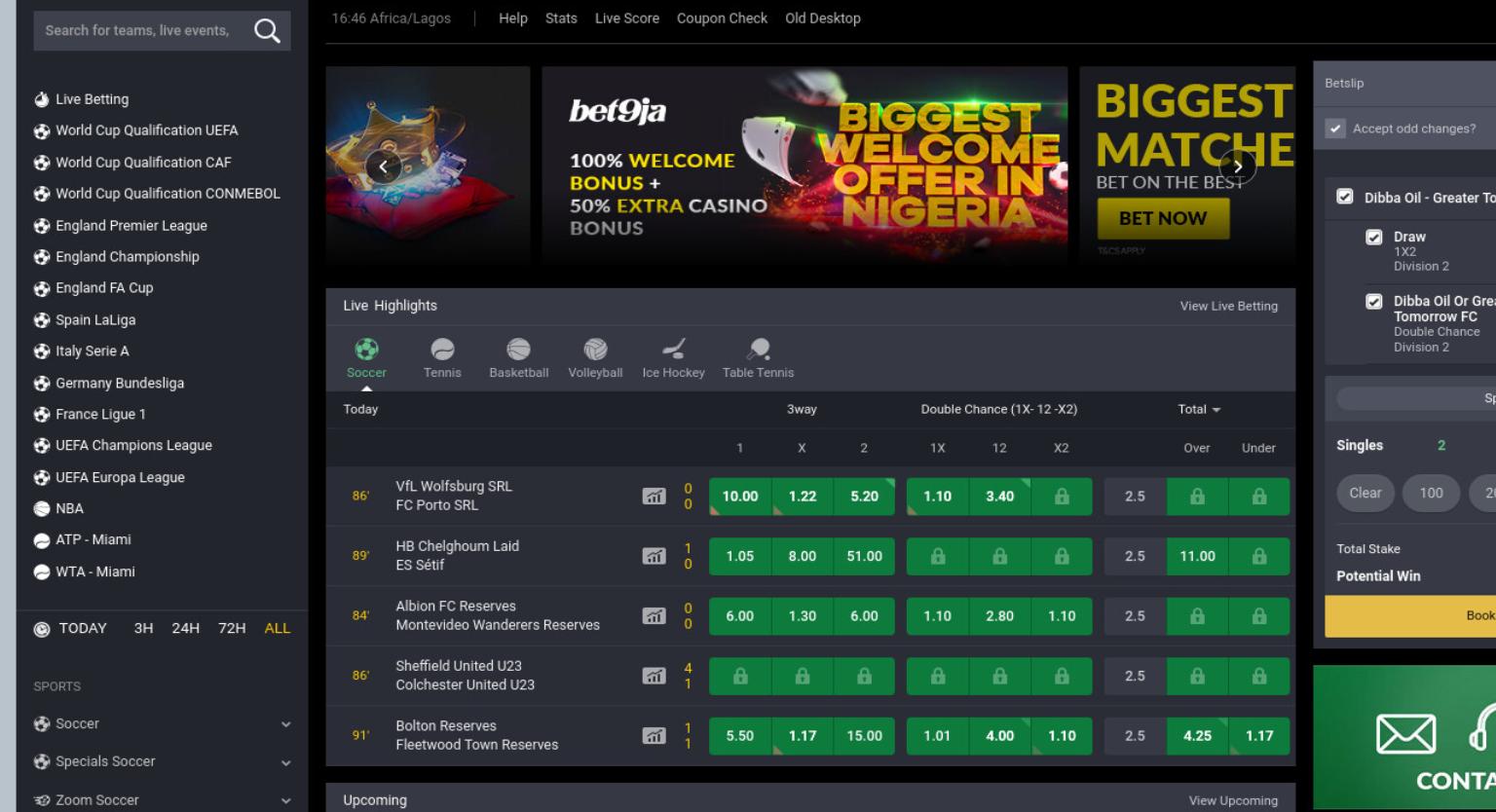Pick draw odds 8.00 in HB Chelghoum Laid match
This screenshot has width=1496, height=812.
tap(803, 556)
